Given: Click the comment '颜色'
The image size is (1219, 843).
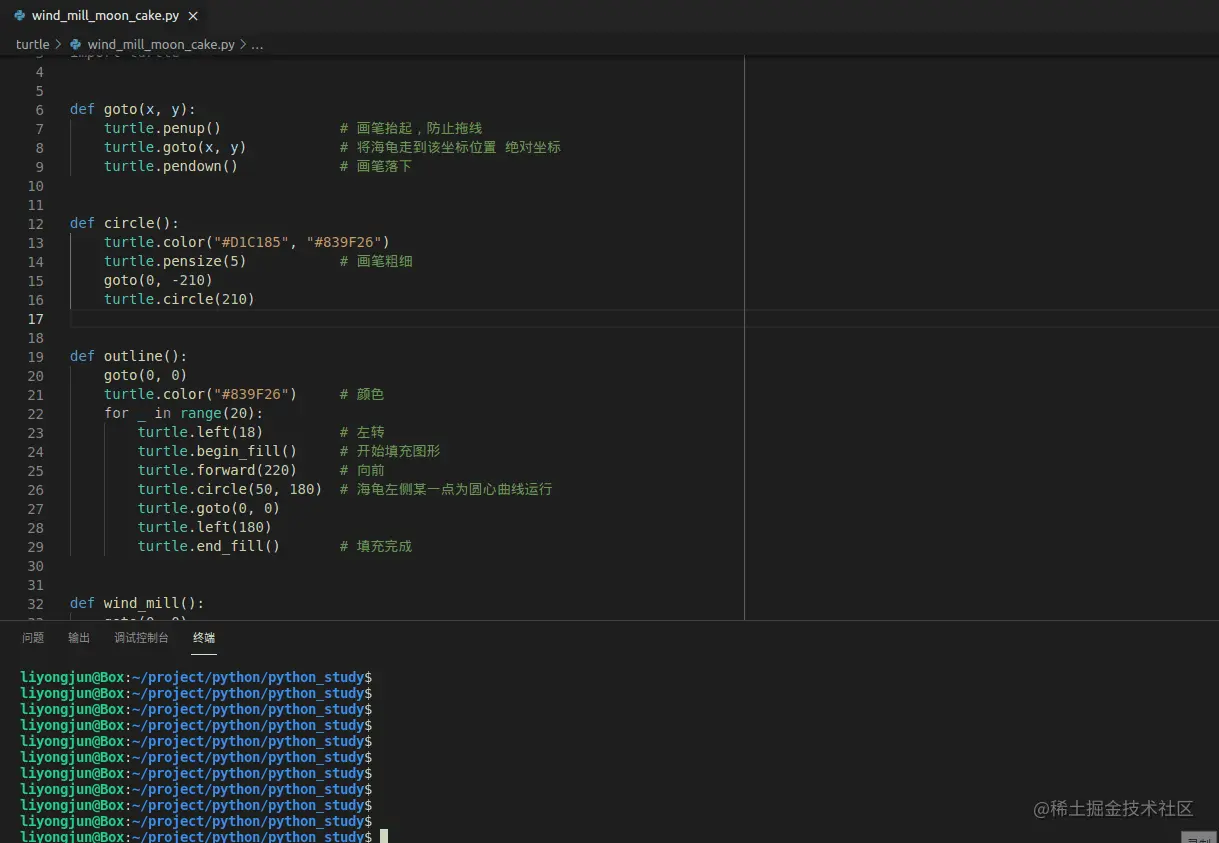Looking at the screenshot, I should coord(370,394).
